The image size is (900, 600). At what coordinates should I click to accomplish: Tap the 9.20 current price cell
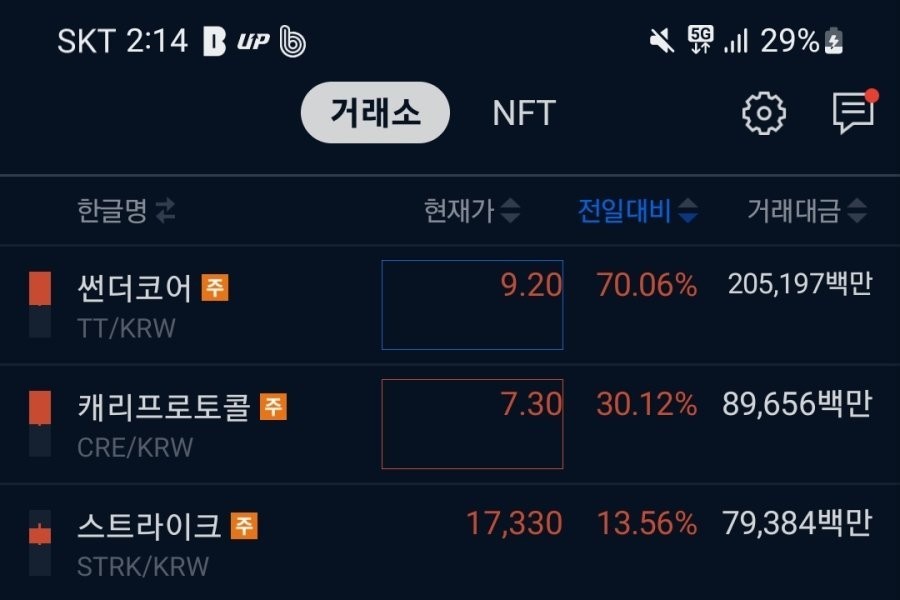coord(472,304)
